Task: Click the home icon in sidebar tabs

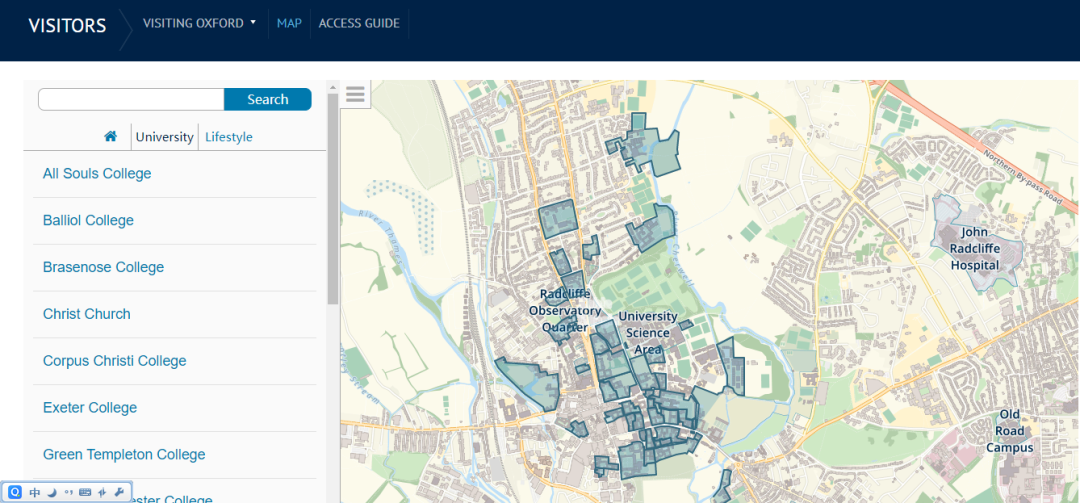Action: pyautogui.click(x=111, y=136)
